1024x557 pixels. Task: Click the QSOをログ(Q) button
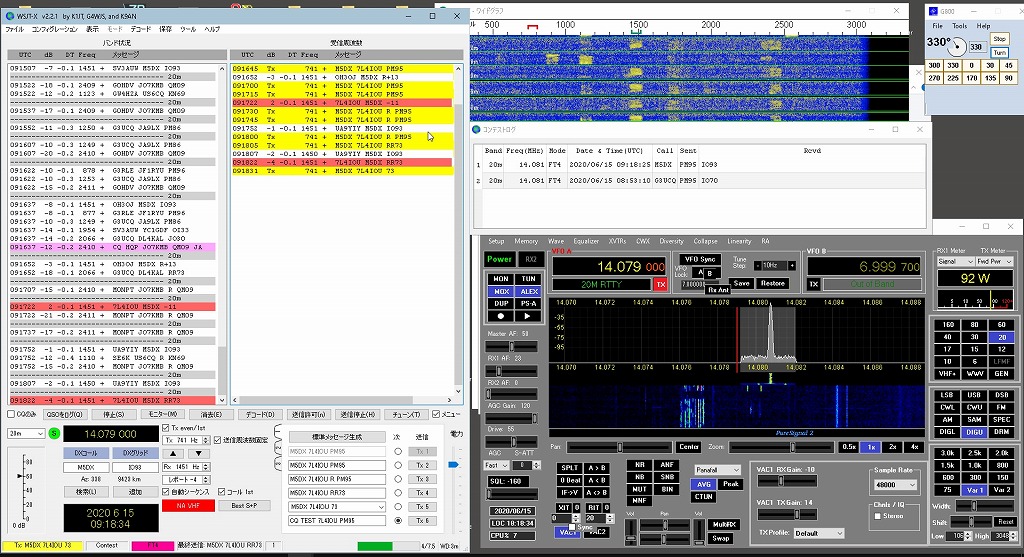(x=65, y=415)
